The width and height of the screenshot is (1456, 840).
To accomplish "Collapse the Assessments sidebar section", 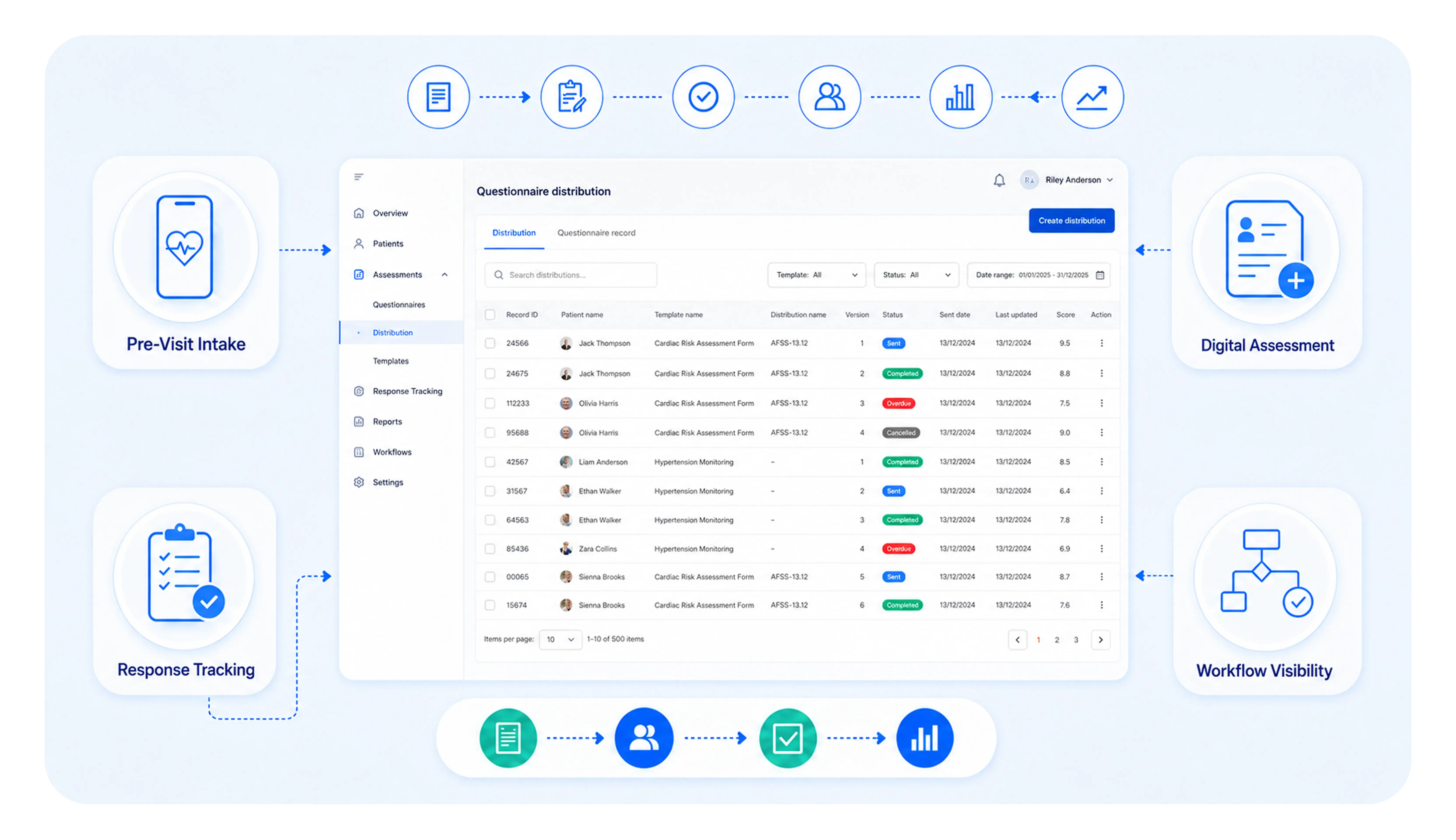I will point(444,275).
